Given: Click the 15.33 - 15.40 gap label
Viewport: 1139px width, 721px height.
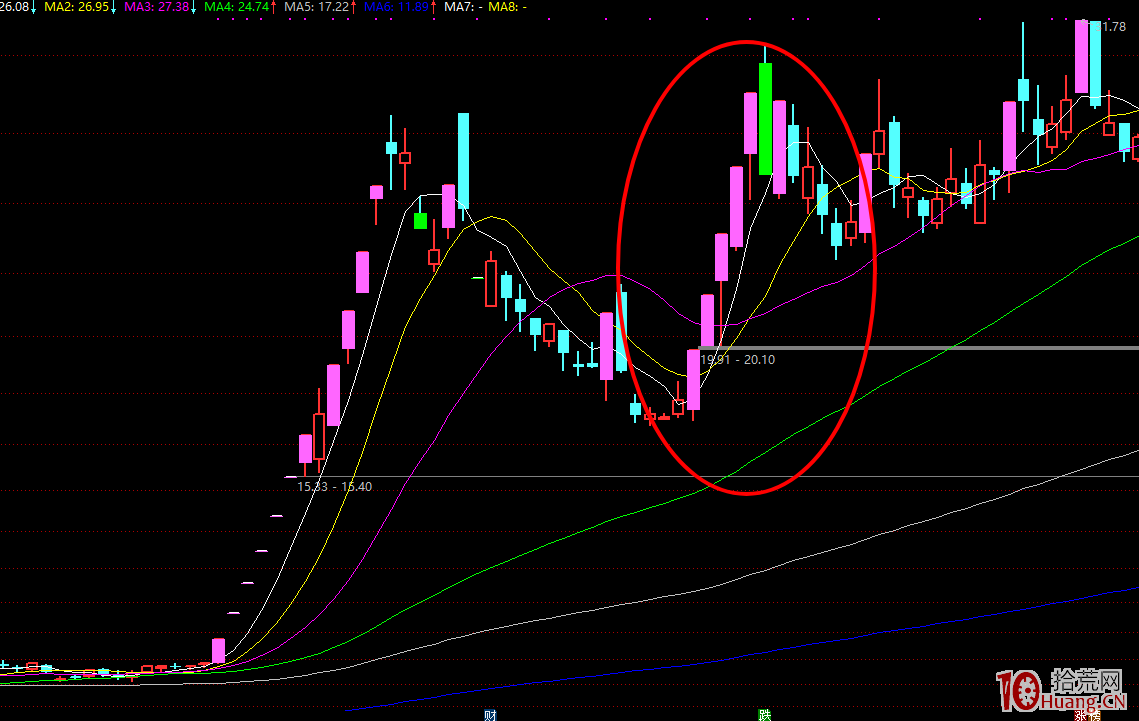Looking at the screenshot, I should pos(334,486).
